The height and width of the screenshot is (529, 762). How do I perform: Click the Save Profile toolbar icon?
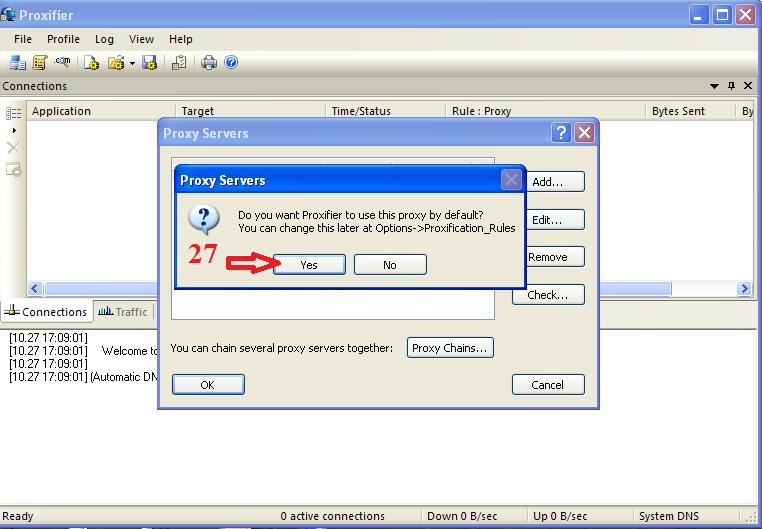(150, 63)
